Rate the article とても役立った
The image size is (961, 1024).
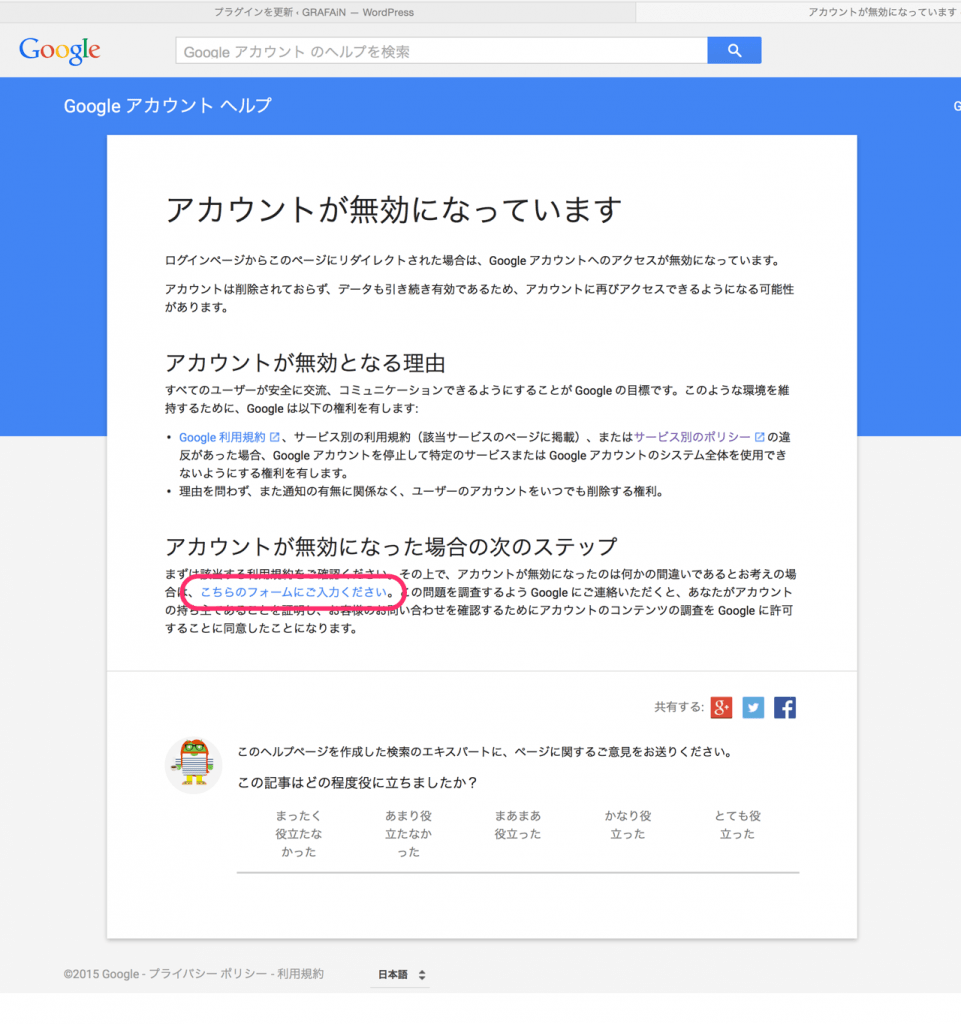coord(737,825)
